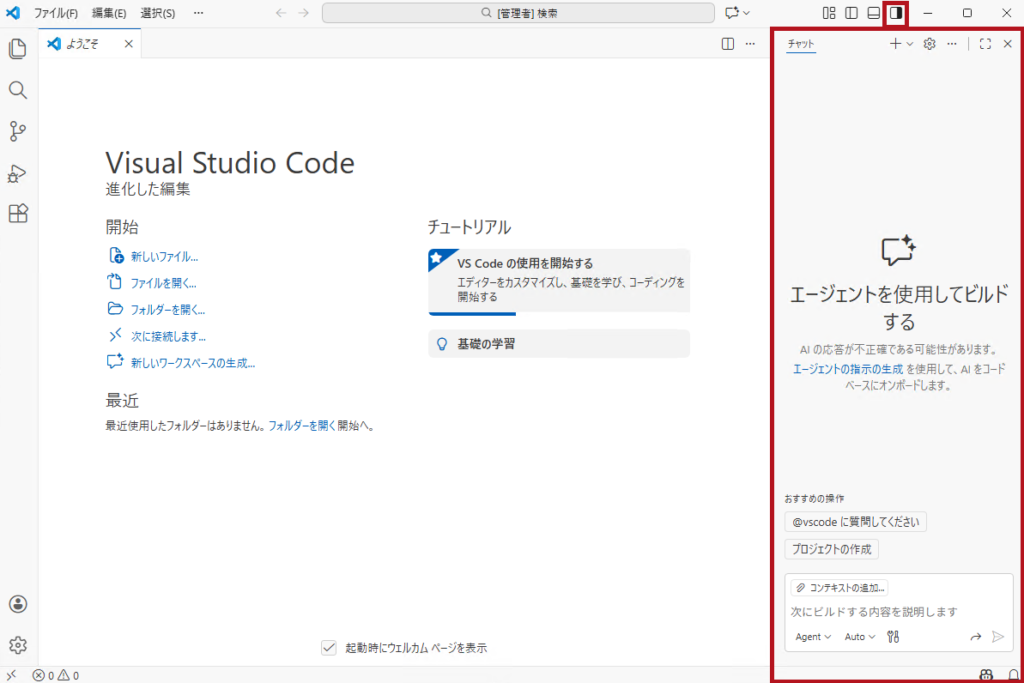1024x683 pixels.
Task: Click the Configure Tools icon in the chat input
Action: (893, 637)
